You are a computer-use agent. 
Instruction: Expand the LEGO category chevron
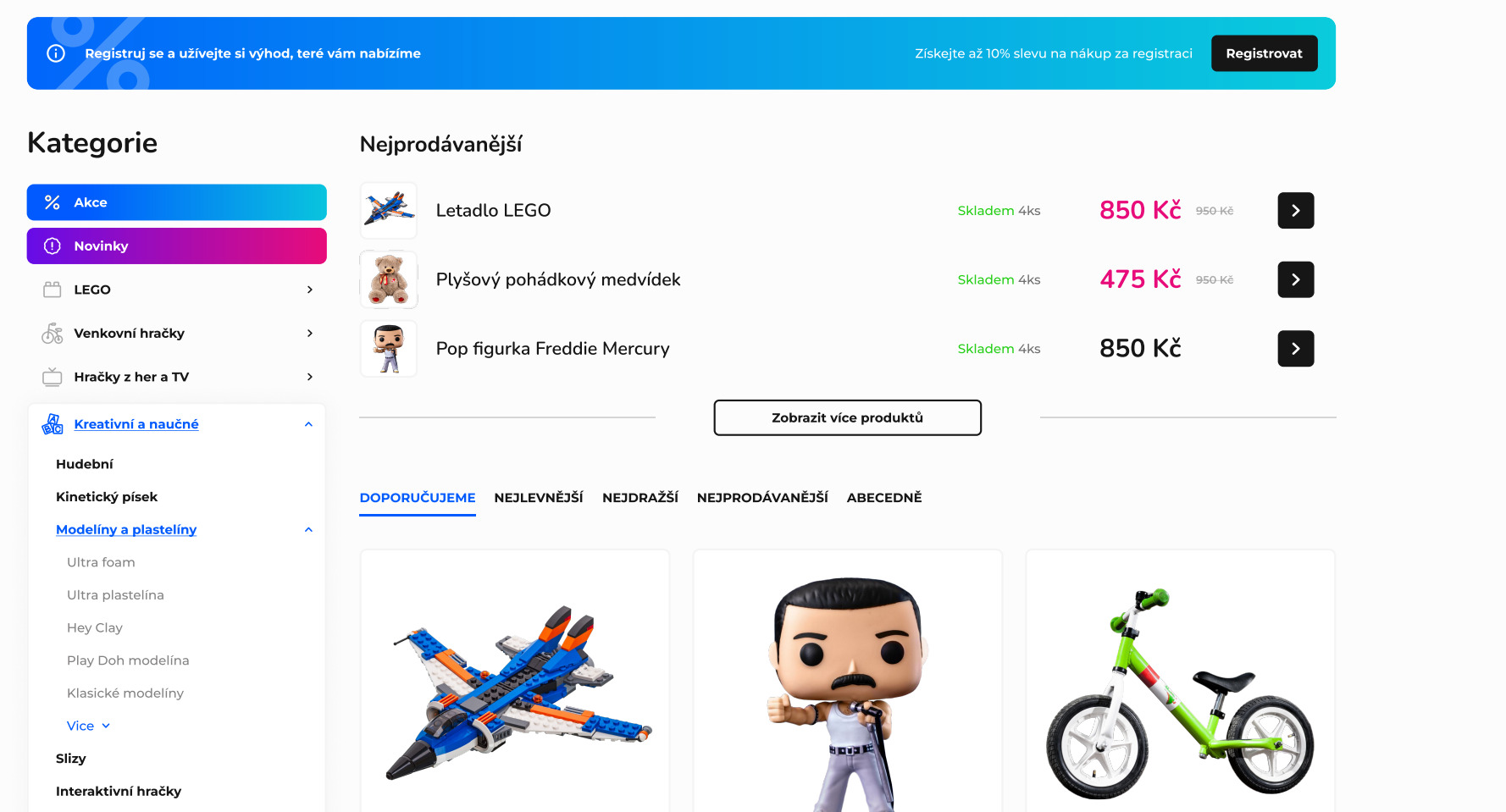(x=310, y=290)
